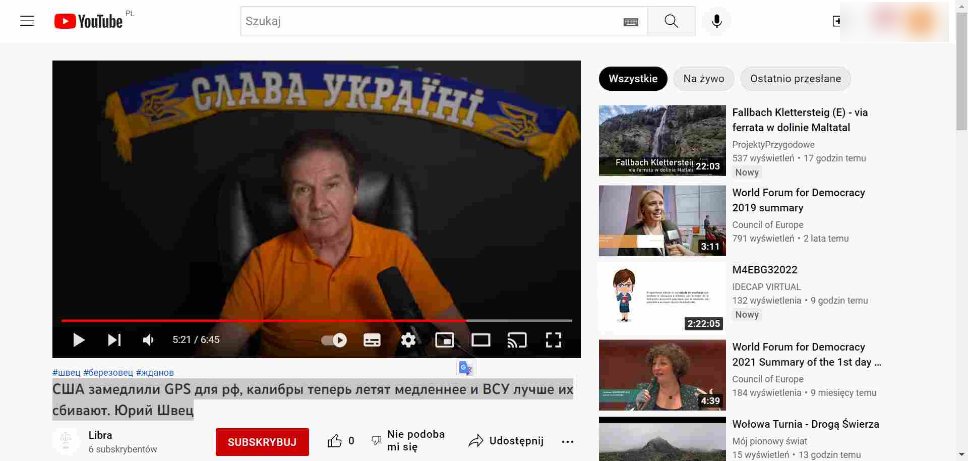Open Fallbach Klettersteig video title
The height and width of the screenshot is (461, 968).
pos(799,120)
